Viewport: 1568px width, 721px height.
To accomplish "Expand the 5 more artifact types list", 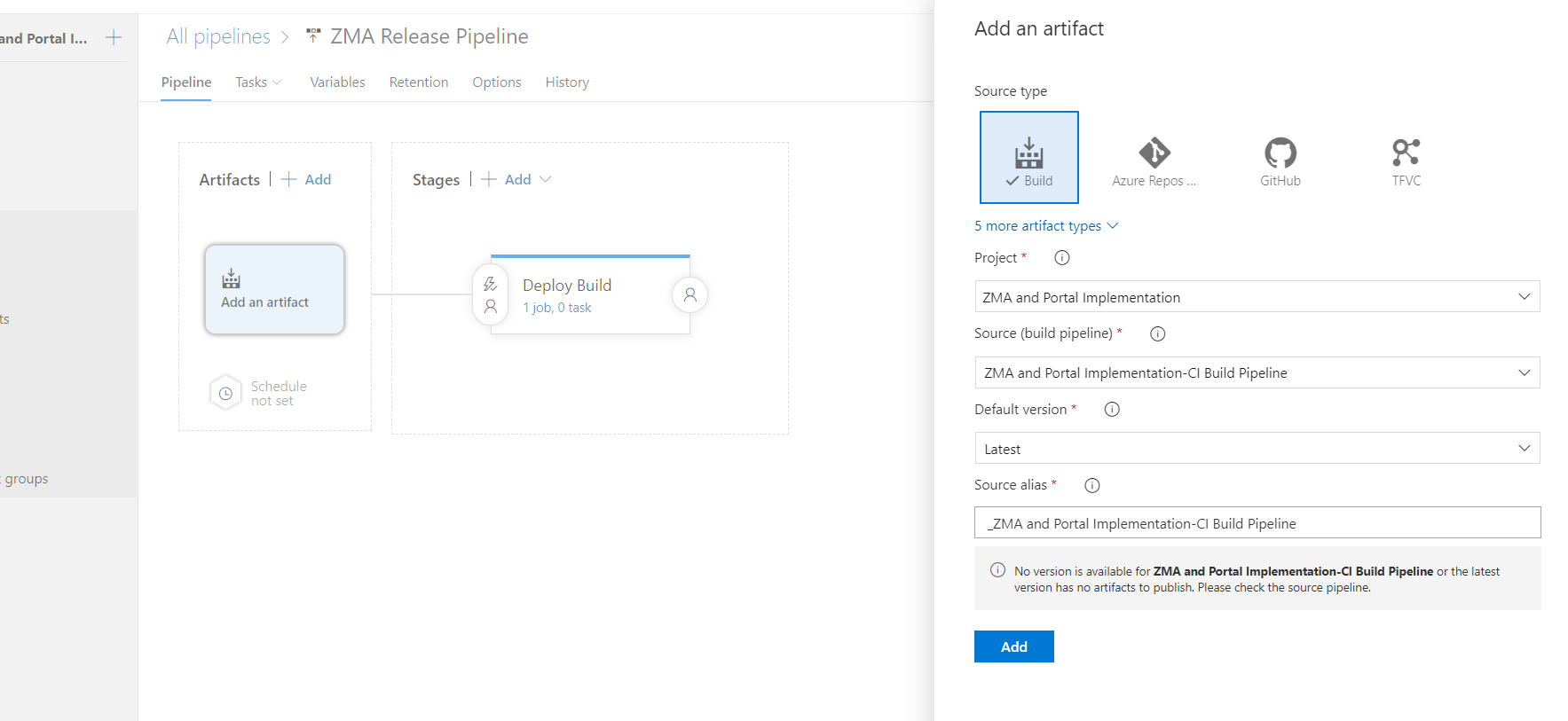I will [x=1045, y=226].
